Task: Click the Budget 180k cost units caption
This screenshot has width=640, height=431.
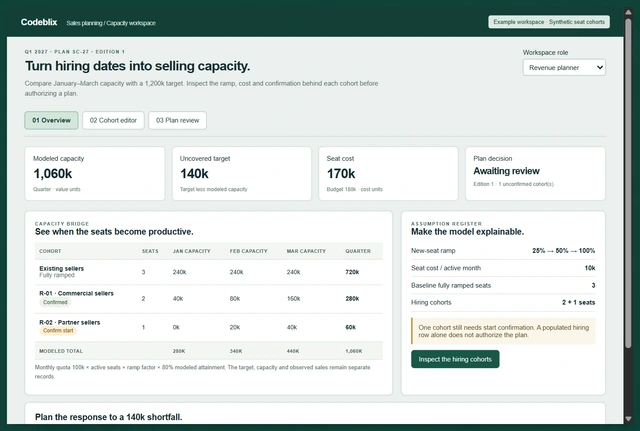Action: pos(355,189)
